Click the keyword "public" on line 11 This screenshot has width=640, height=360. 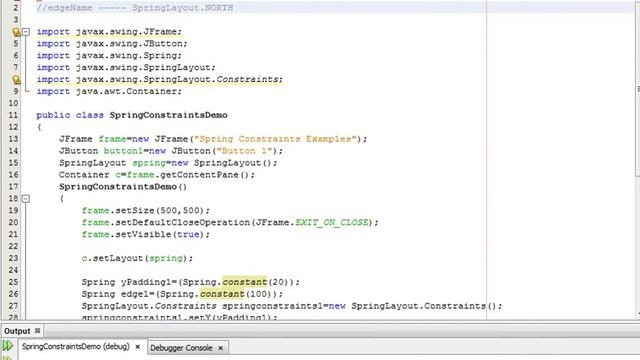tap(53, 115)
